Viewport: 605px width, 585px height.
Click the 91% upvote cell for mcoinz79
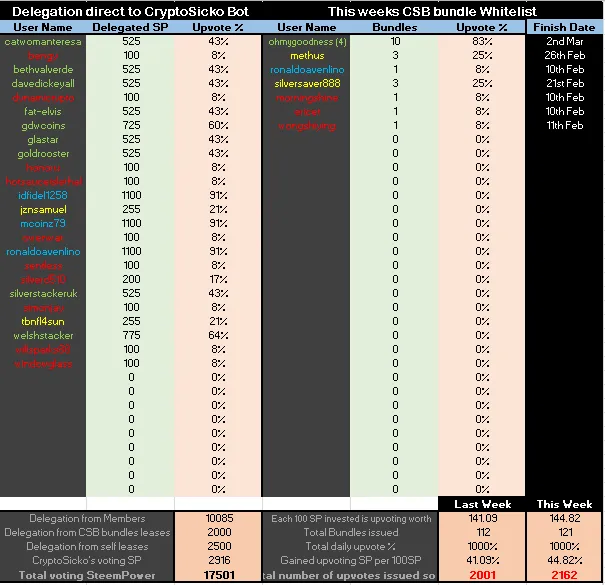pyautogui.click(x=218, y=223)
